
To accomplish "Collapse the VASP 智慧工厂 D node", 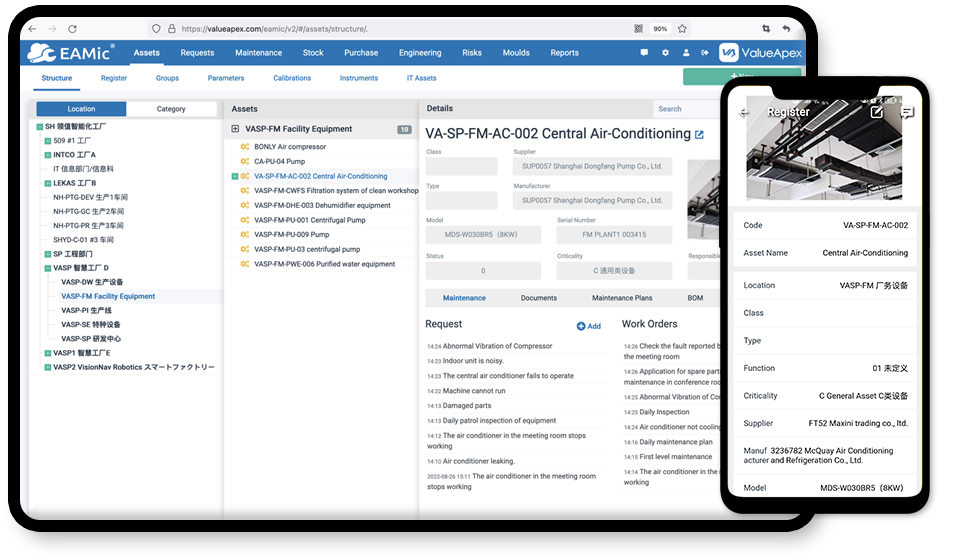I will (x=47, y=268).
